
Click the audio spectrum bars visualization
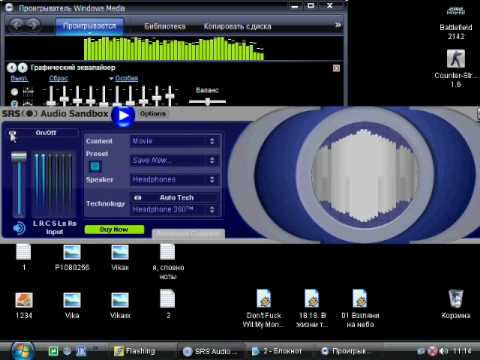pos(174,49)
